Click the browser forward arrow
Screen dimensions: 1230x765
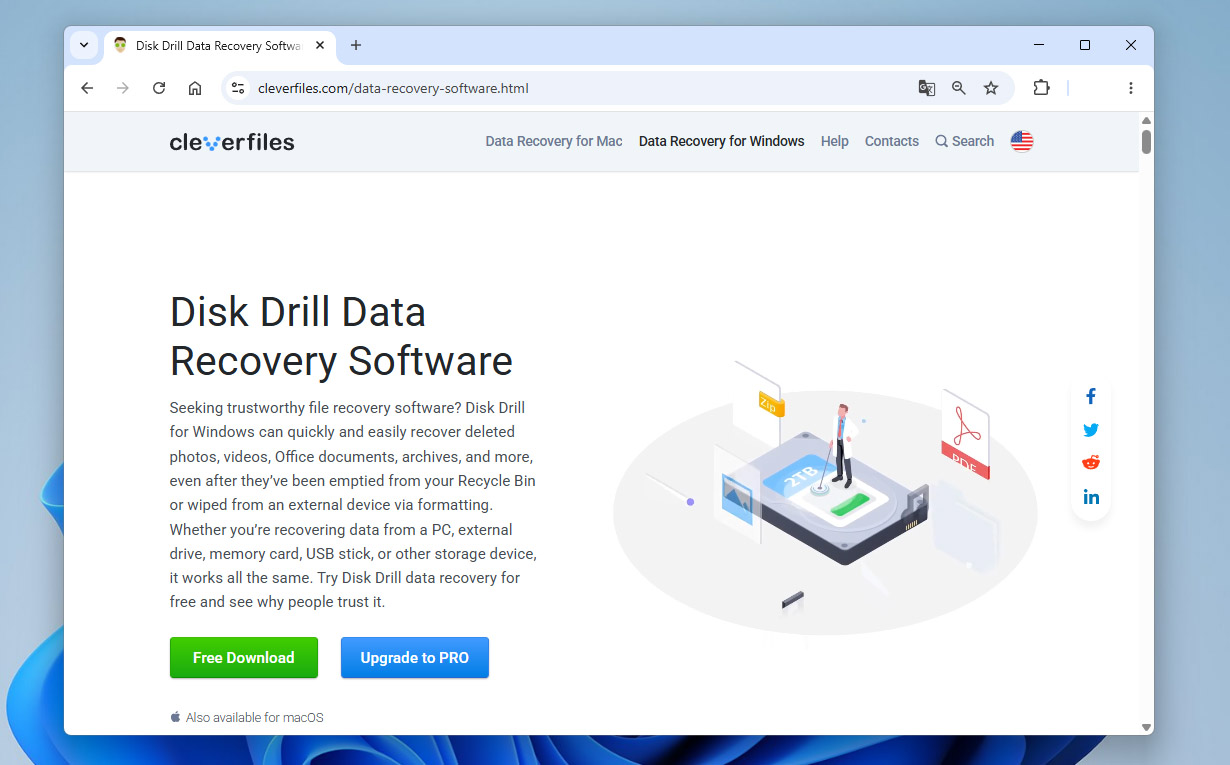point(123,88)
